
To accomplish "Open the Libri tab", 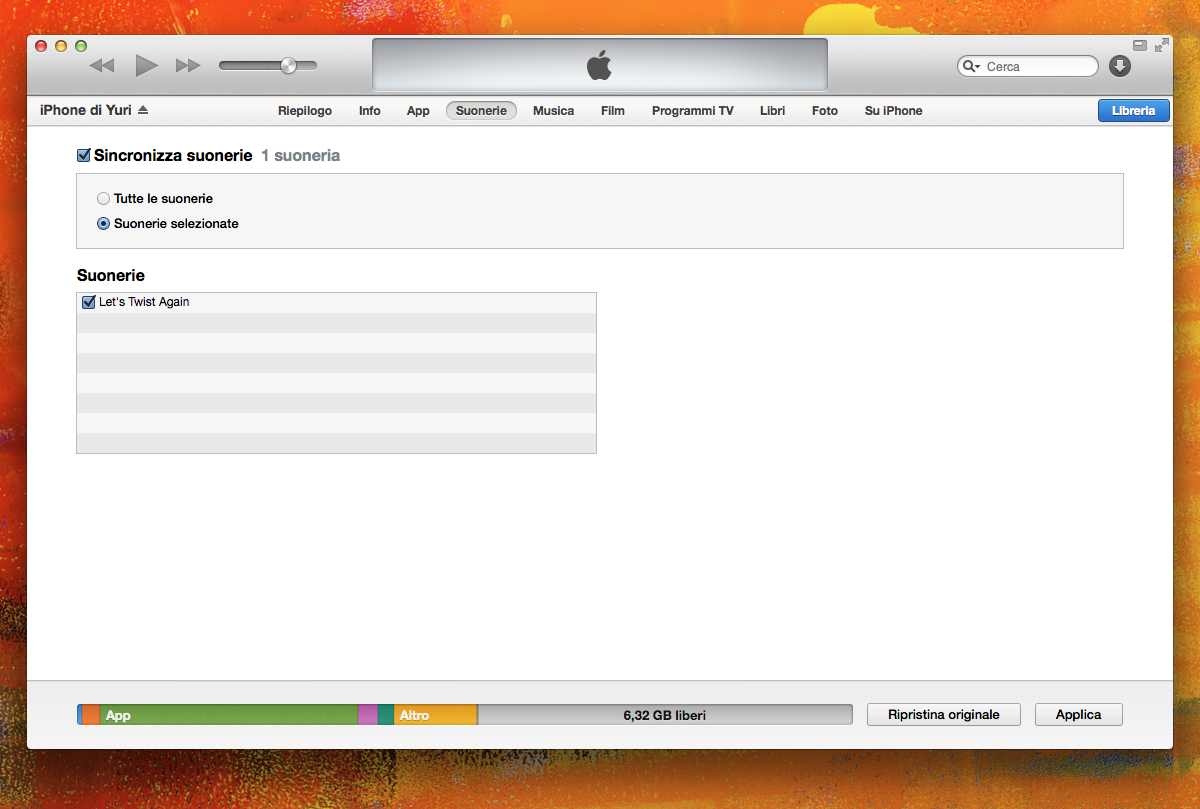I will (x=772, y=111).
